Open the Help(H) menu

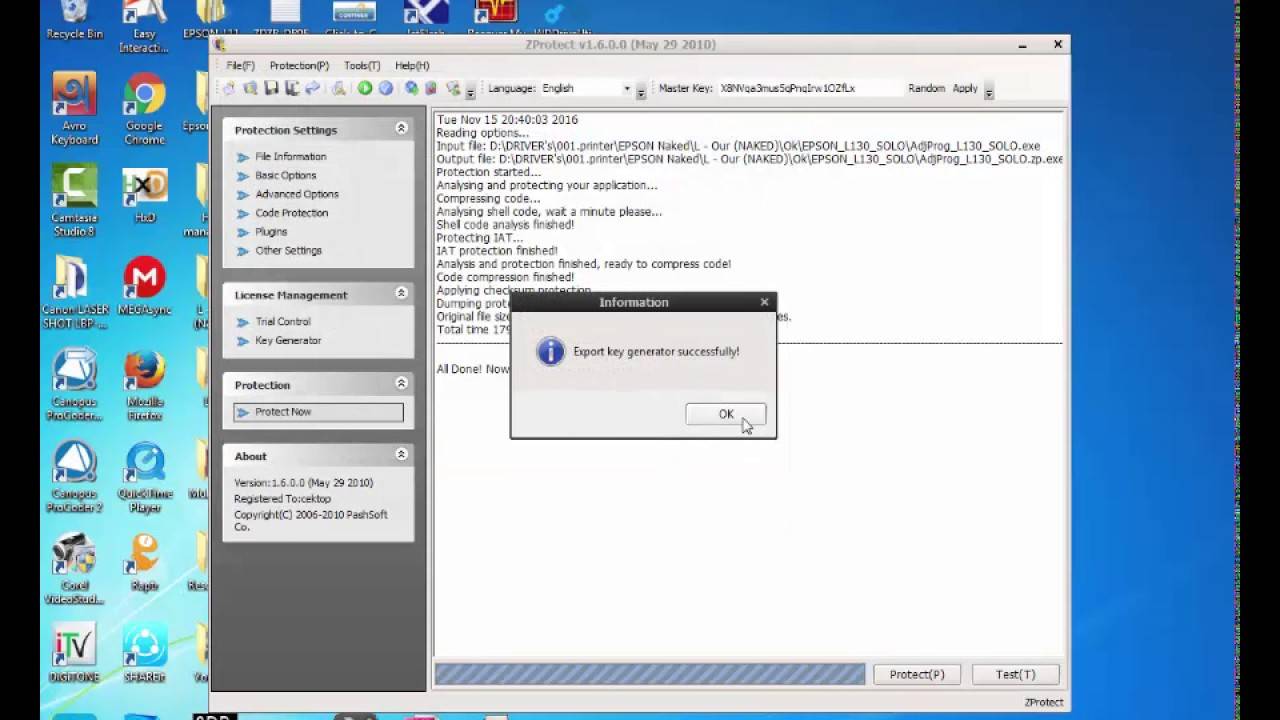click(x=412, y=66)
